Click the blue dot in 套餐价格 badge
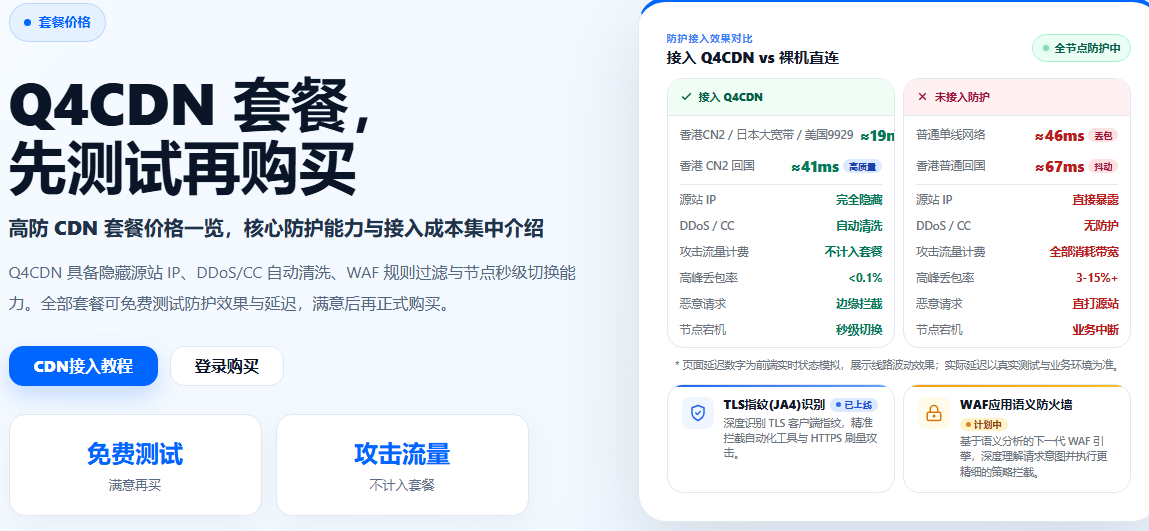This screenshot has width=1149, height=531. point(28,23)
